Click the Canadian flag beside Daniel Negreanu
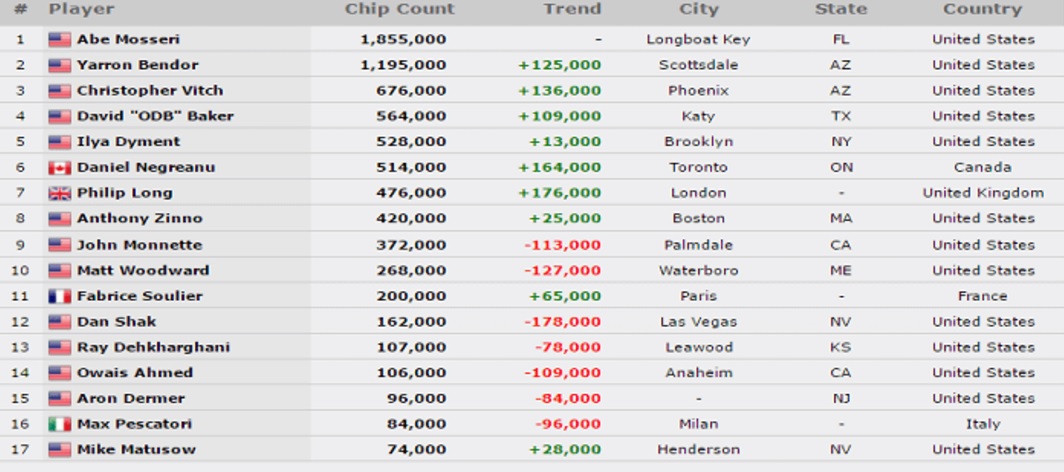 (x=60, y=168)
